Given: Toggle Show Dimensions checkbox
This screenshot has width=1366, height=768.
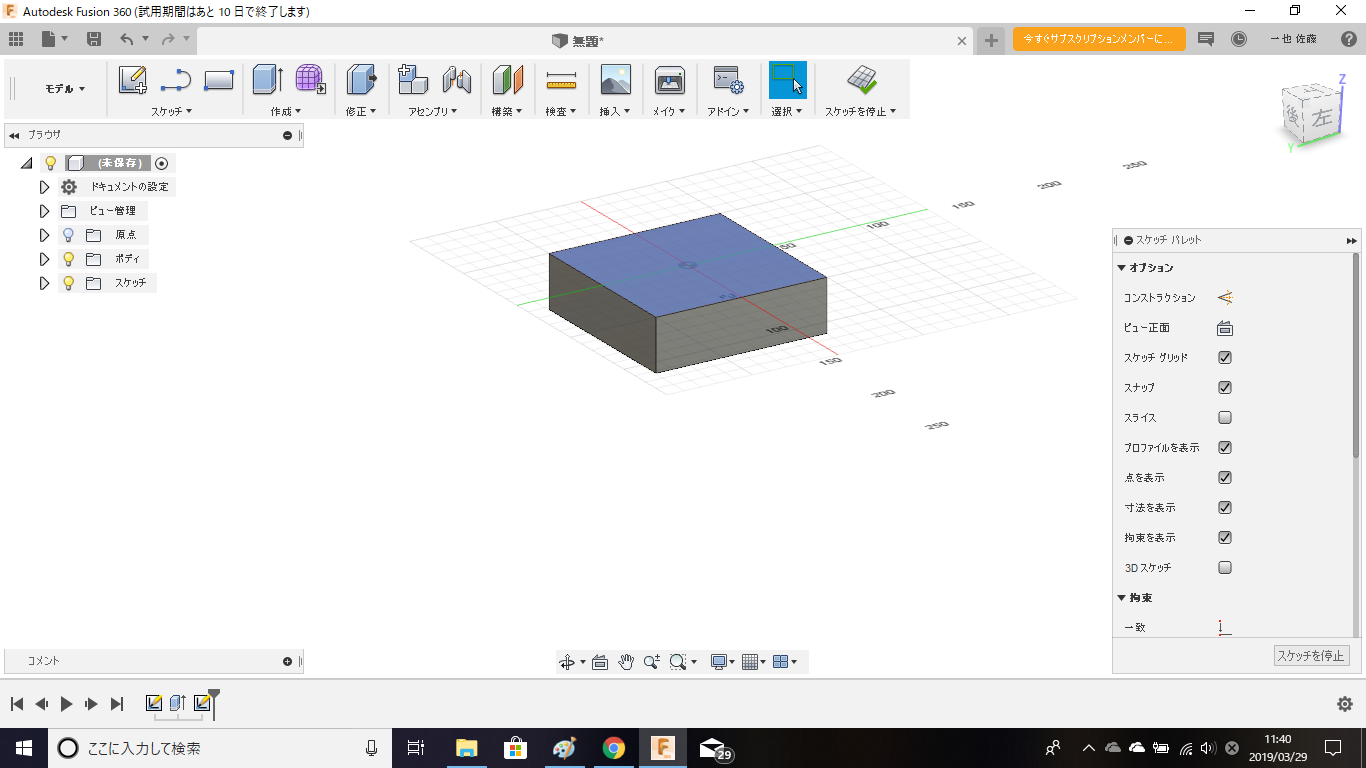Looking at the screenshot, I should click(1225, 508).
